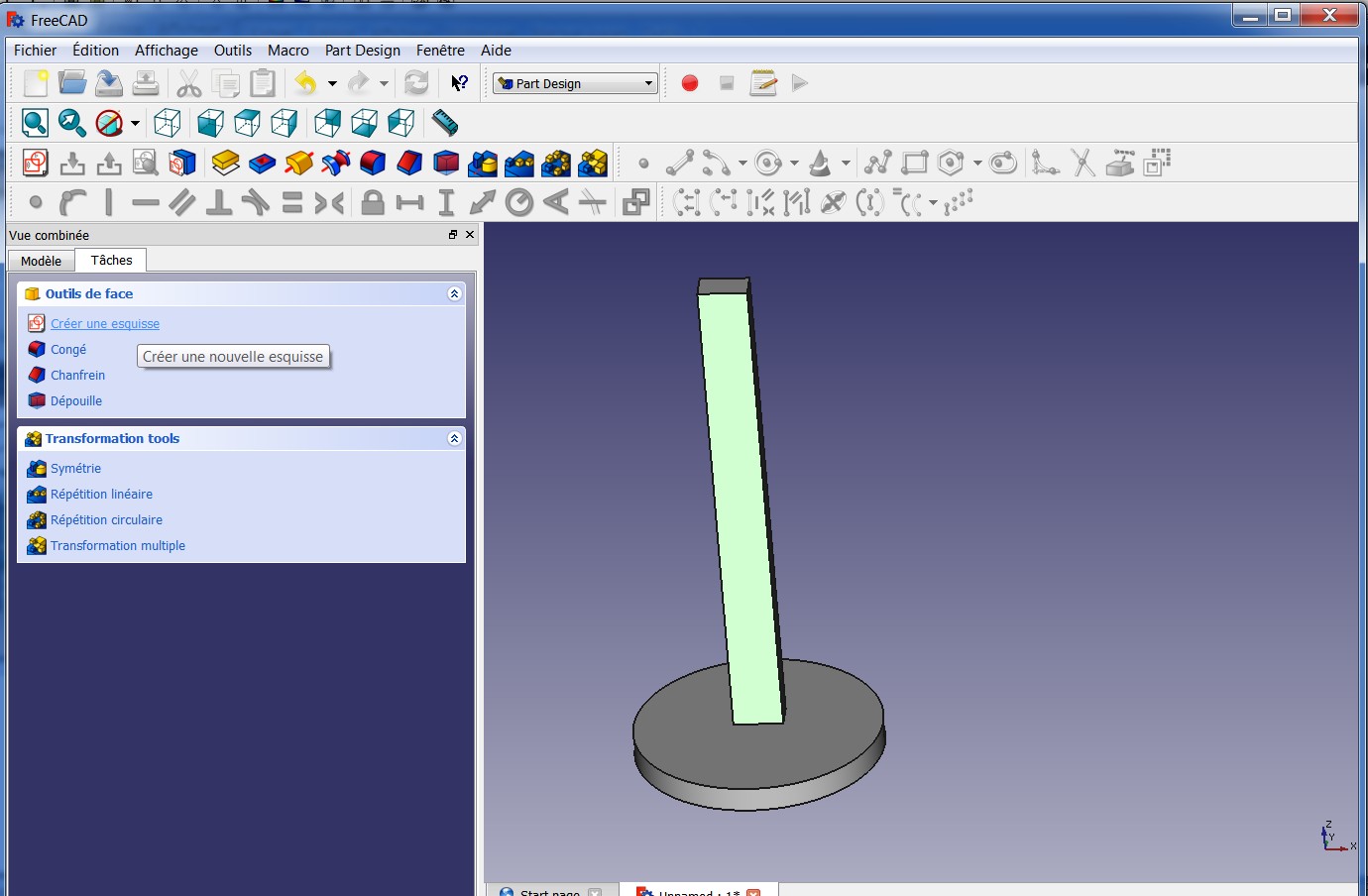The image size is (1368, 896).
Task: Click the Créer une esquisse link
Action: pyautogui.click(x=105, y=324)
